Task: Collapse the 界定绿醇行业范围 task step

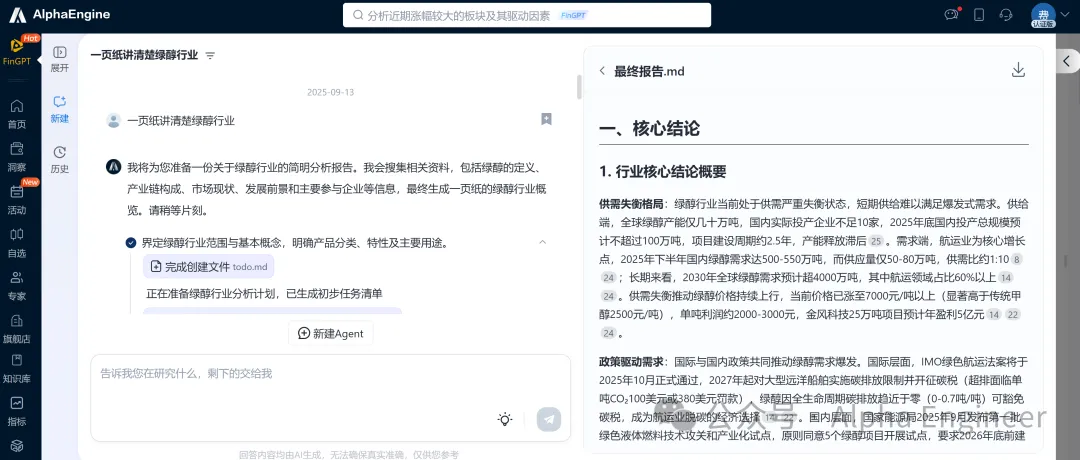Action: click(x=542, y=242)
